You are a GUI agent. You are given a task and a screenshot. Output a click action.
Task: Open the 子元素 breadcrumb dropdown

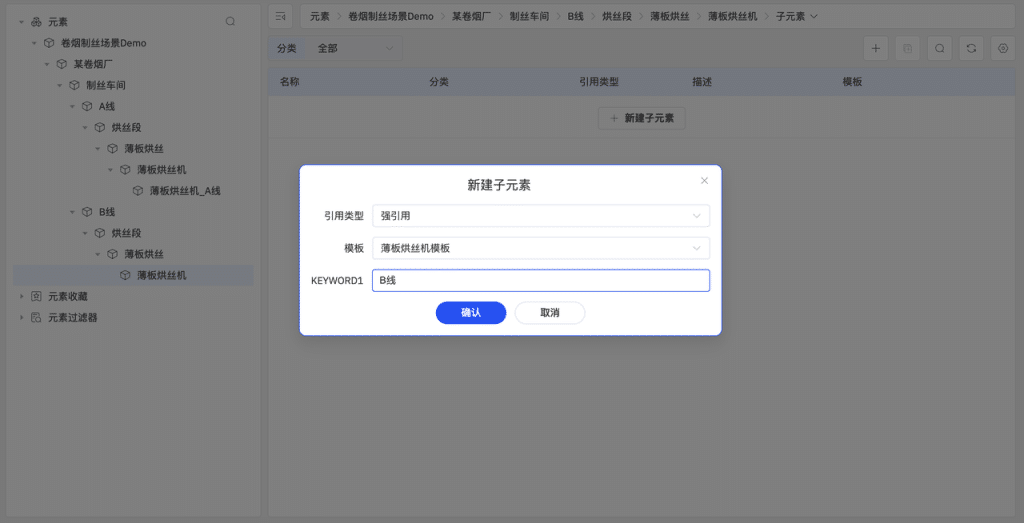click(x=796, y=16)
